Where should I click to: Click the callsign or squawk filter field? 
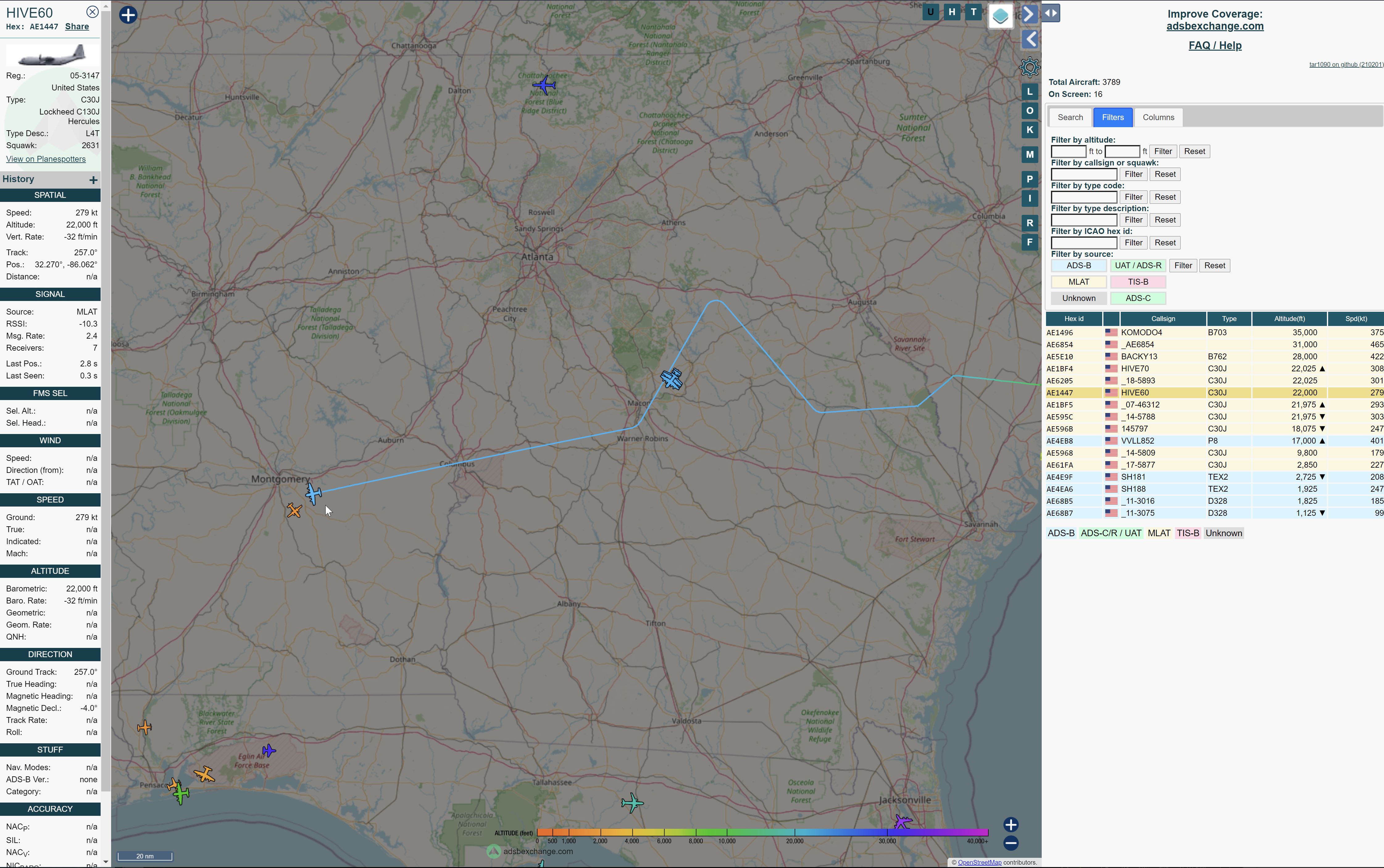tap(1084, 174)
